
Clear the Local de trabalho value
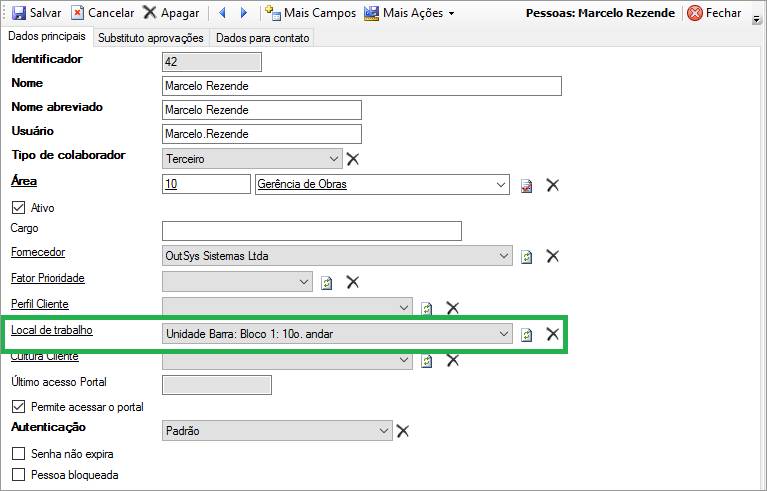(552, 334)
